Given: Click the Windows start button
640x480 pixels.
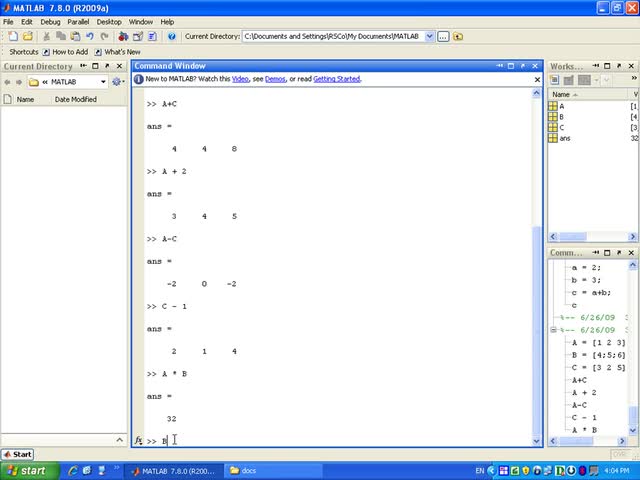Looking at the screenshot, I should tap(29, 471).
